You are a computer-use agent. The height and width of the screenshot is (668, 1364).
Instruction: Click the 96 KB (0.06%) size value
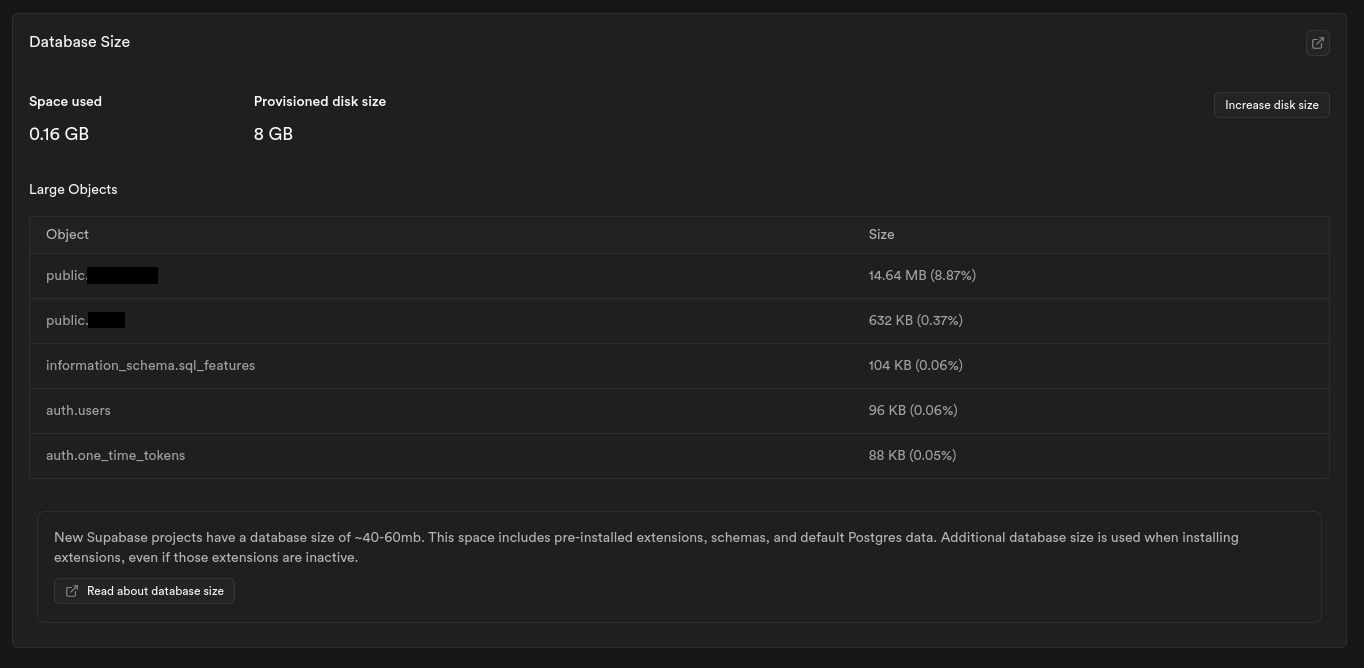pyautogui.click(x=913, y=410)
